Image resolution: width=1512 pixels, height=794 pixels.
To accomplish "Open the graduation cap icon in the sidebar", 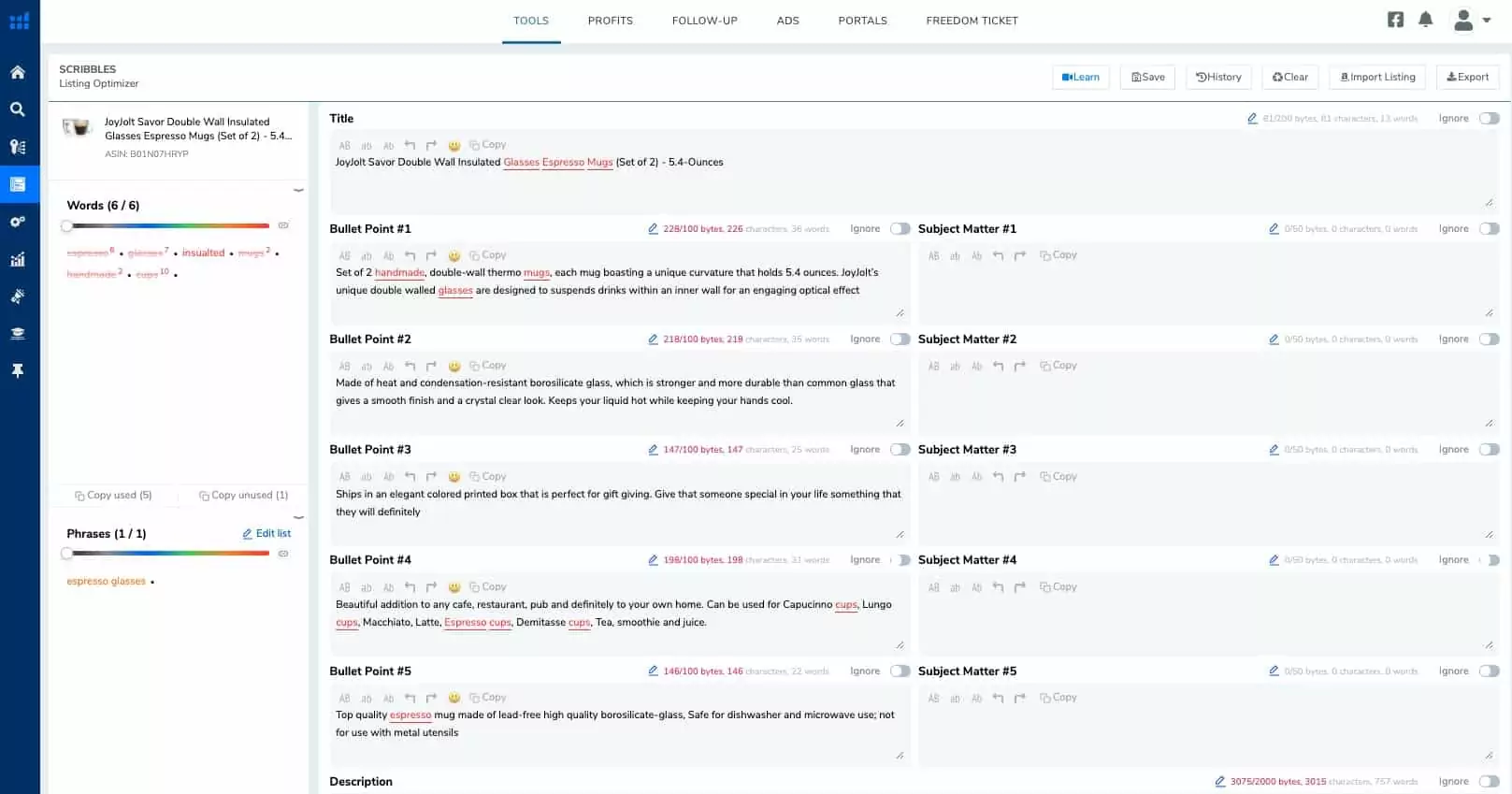I will click(18, 334).
